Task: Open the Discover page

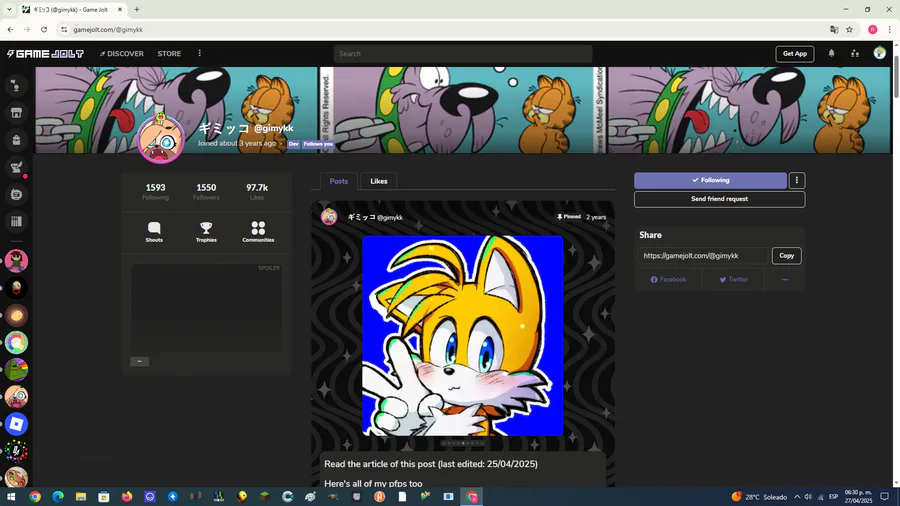Action: click(x=122, y=54)
